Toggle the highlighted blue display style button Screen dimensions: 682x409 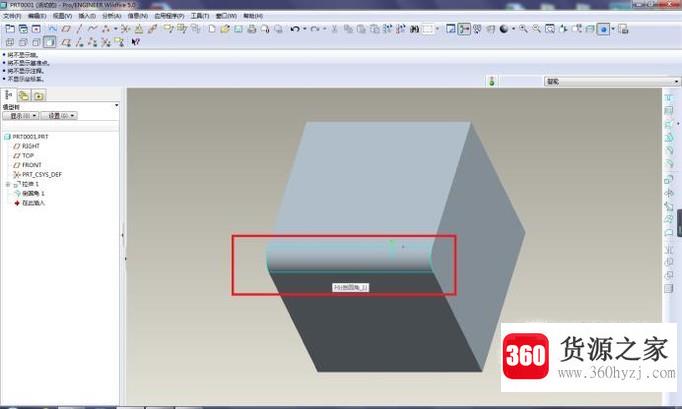pos(603,29)
